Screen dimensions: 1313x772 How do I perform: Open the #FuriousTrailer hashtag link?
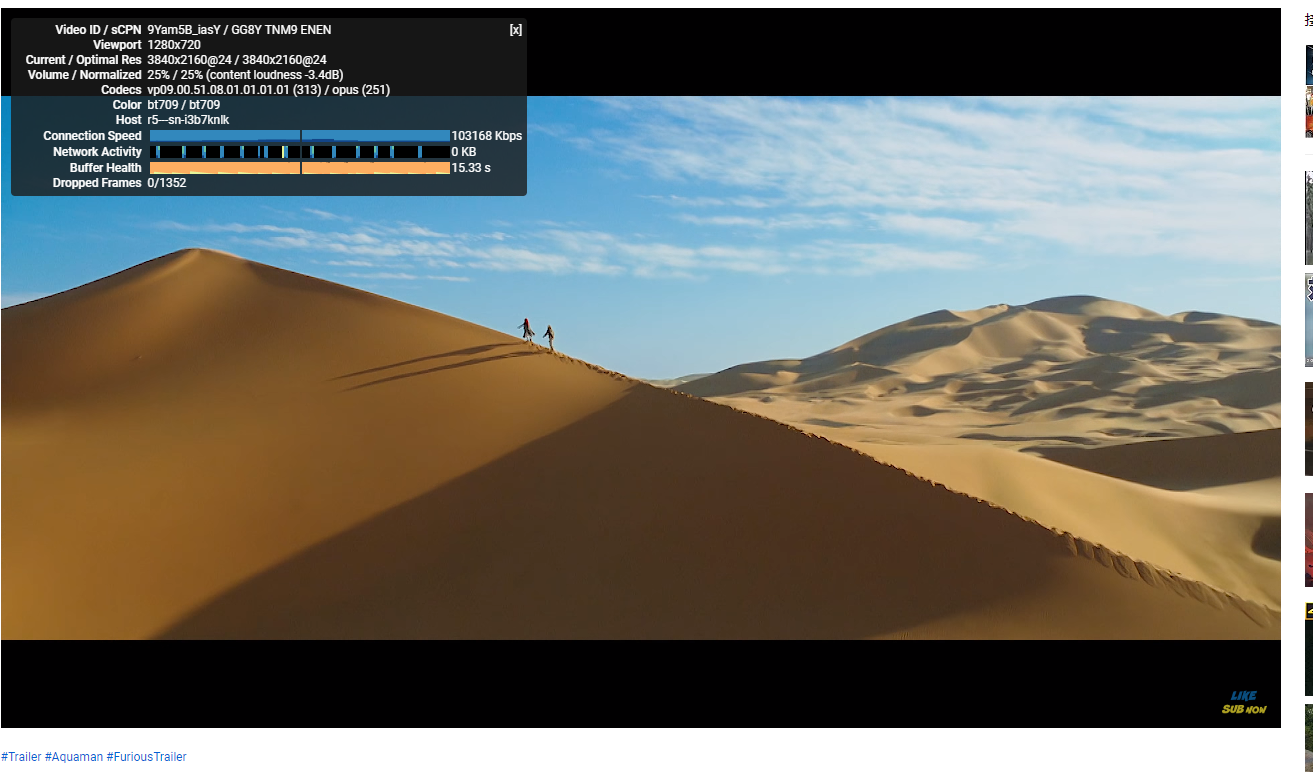pos(147,757)
